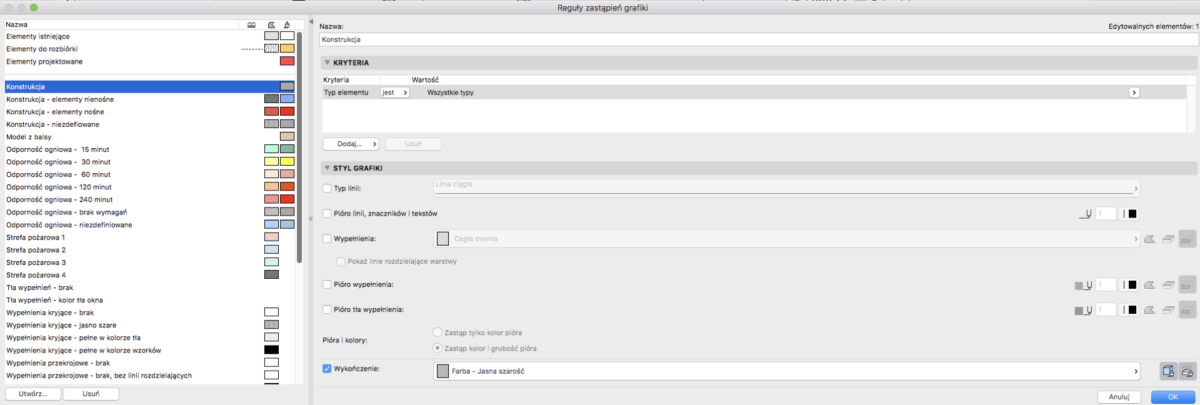Select cut fill icon in Wypełnienia row
Screen dimensions: 1200x405
[x=1151, y=239]
